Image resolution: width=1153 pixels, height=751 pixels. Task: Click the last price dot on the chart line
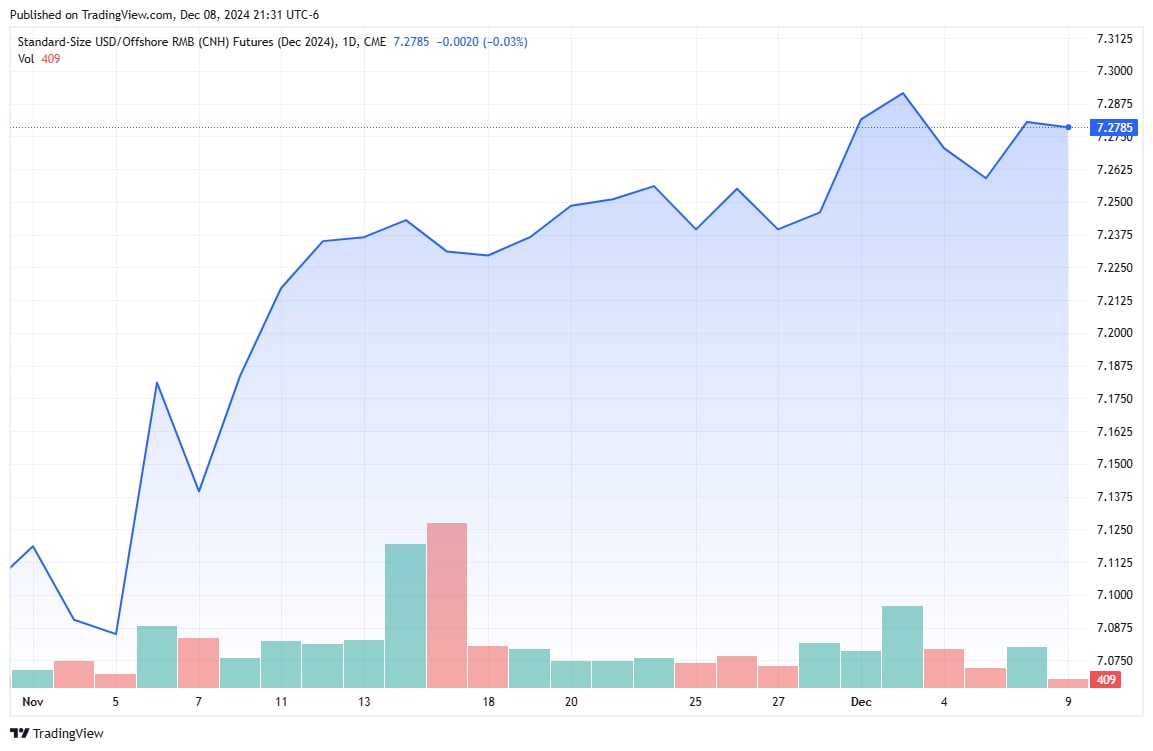pyautogui.click(x=1066, y=127)
